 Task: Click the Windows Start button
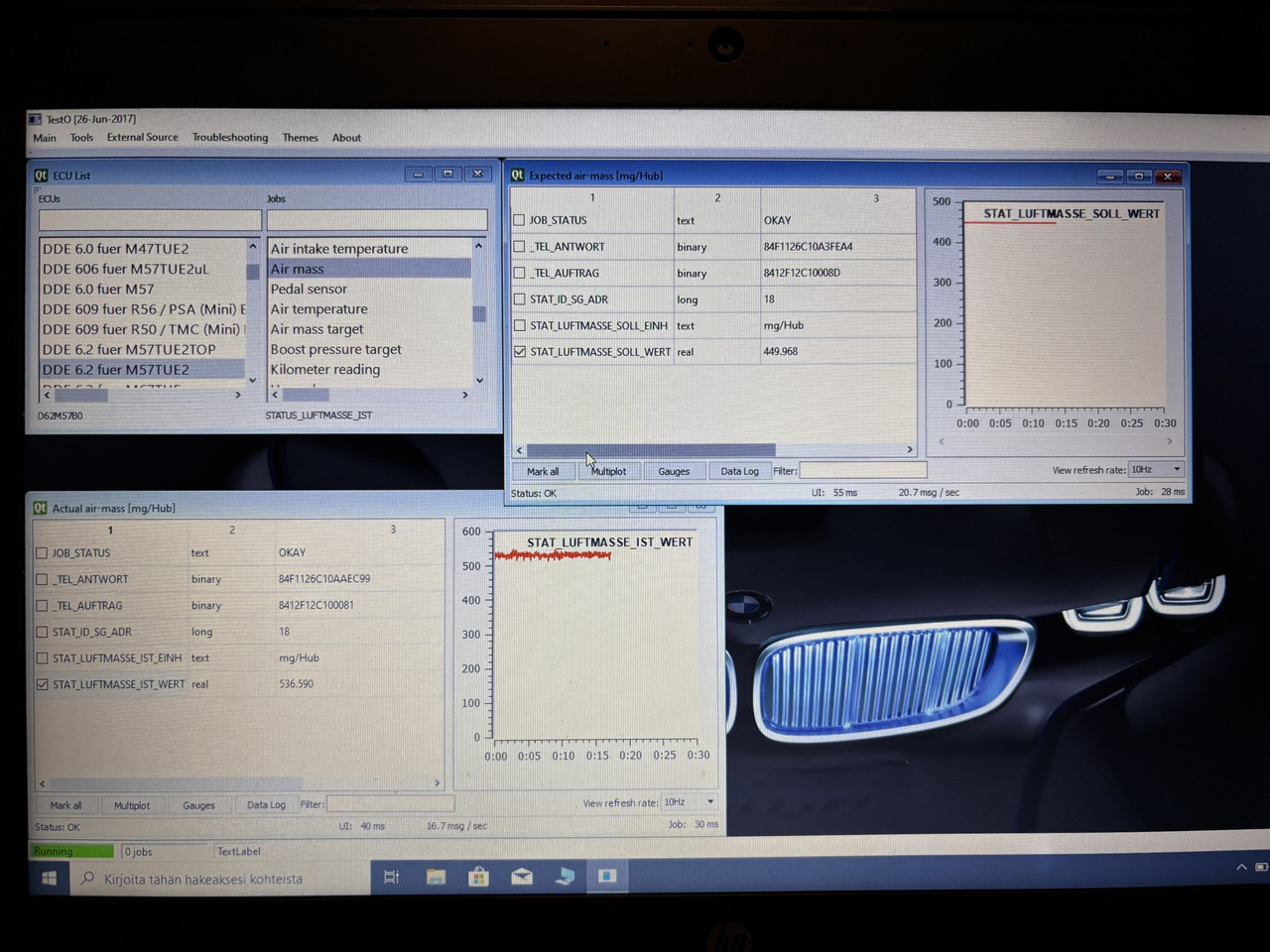point(49,878)
